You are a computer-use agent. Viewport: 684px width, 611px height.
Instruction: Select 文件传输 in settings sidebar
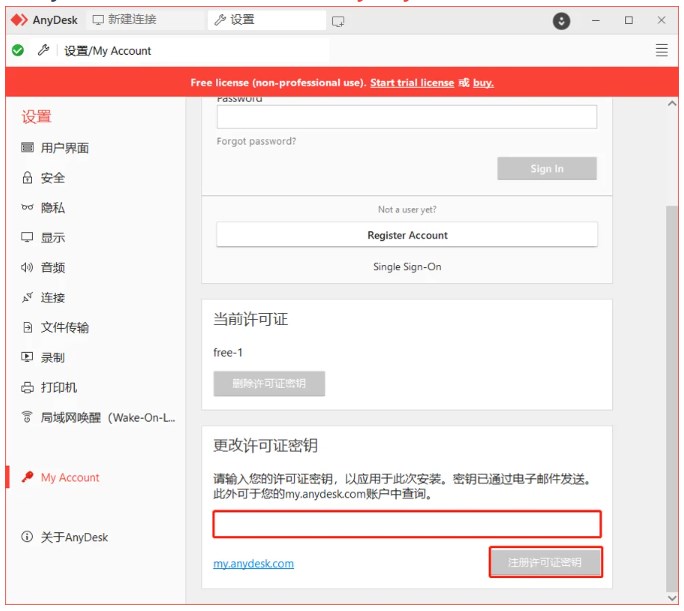(x=64, y=328)
